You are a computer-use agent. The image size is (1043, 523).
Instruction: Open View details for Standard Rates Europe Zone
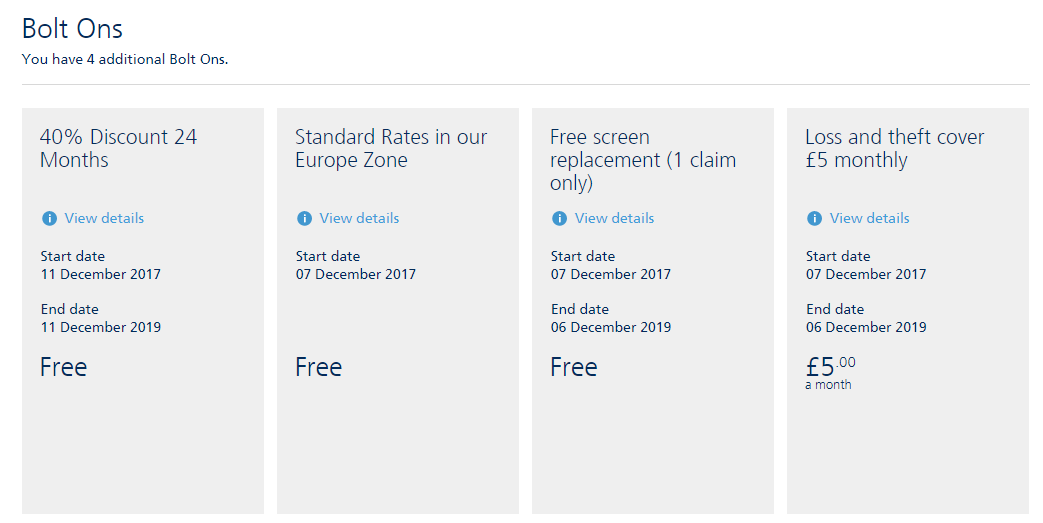click(x=359, y=218)
